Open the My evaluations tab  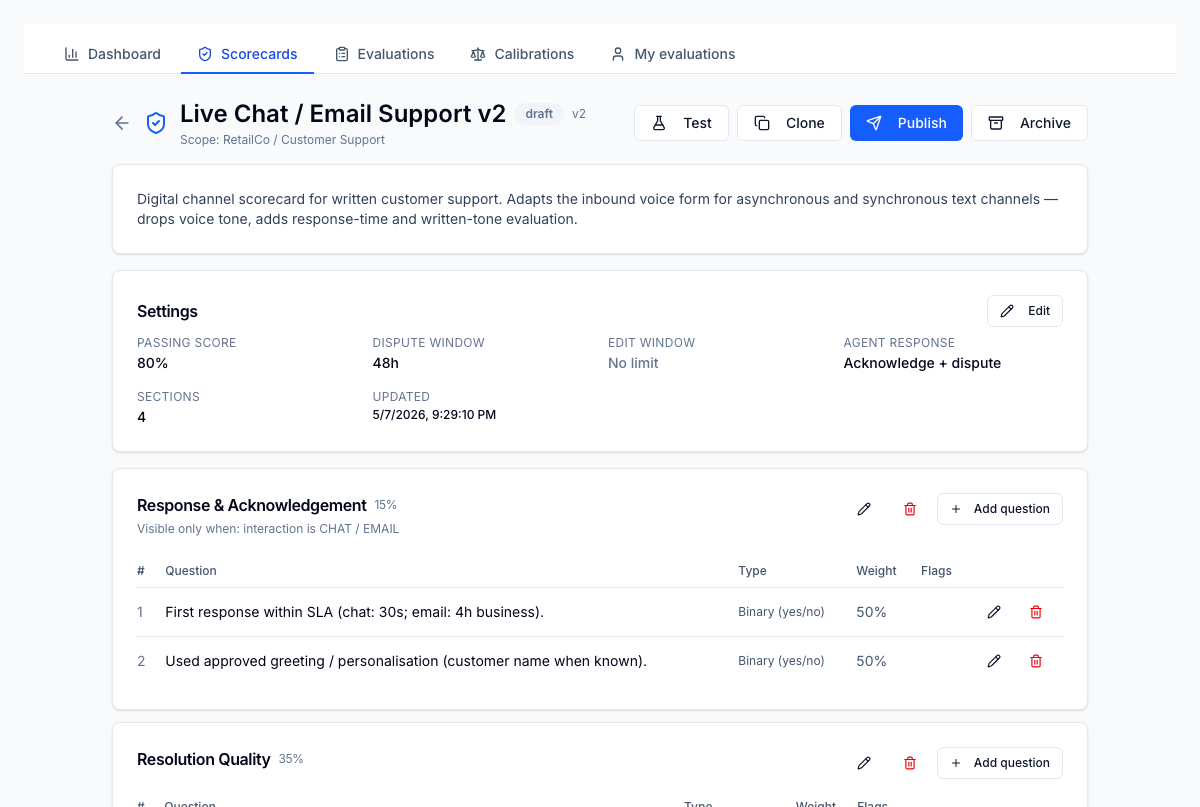673,54
